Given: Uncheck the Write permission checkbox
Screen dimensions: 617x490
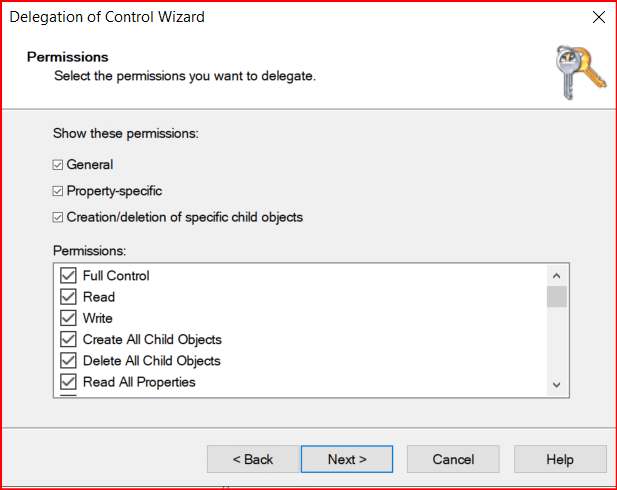Looking at the screenshot, I should point(69,318).
